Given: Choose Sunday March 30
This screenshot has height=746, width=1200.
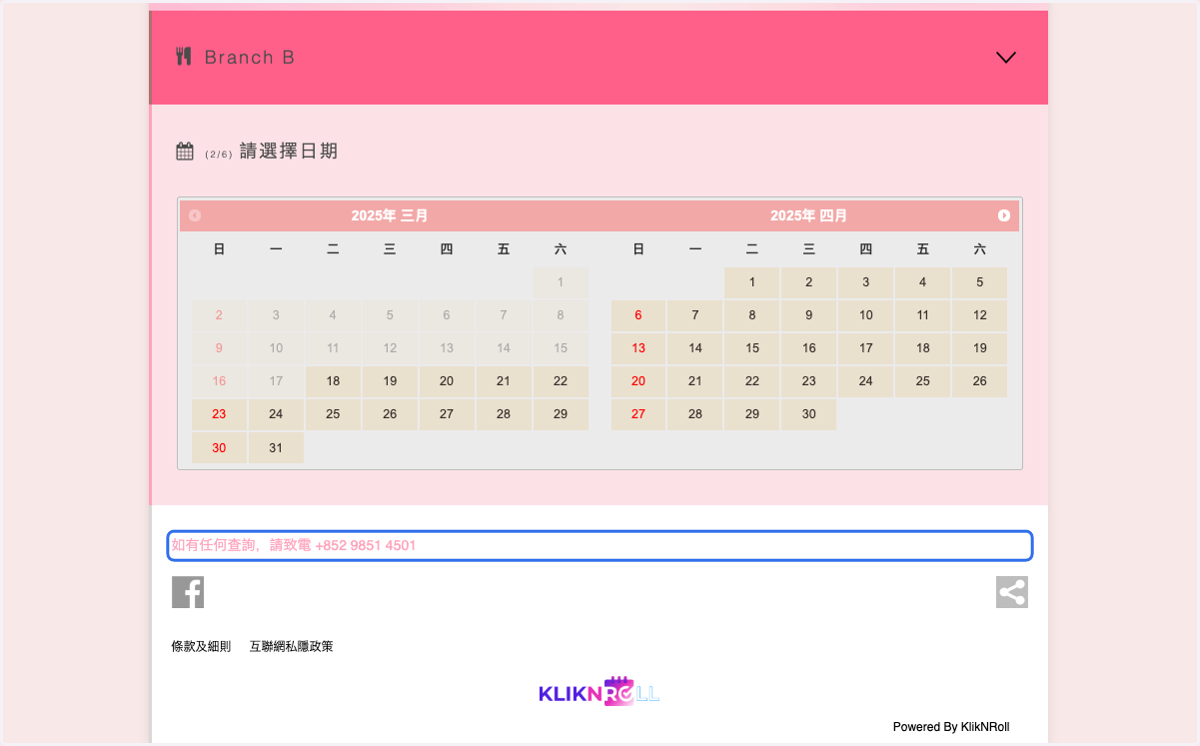Looking at the screenshot, I should point(219,448).
